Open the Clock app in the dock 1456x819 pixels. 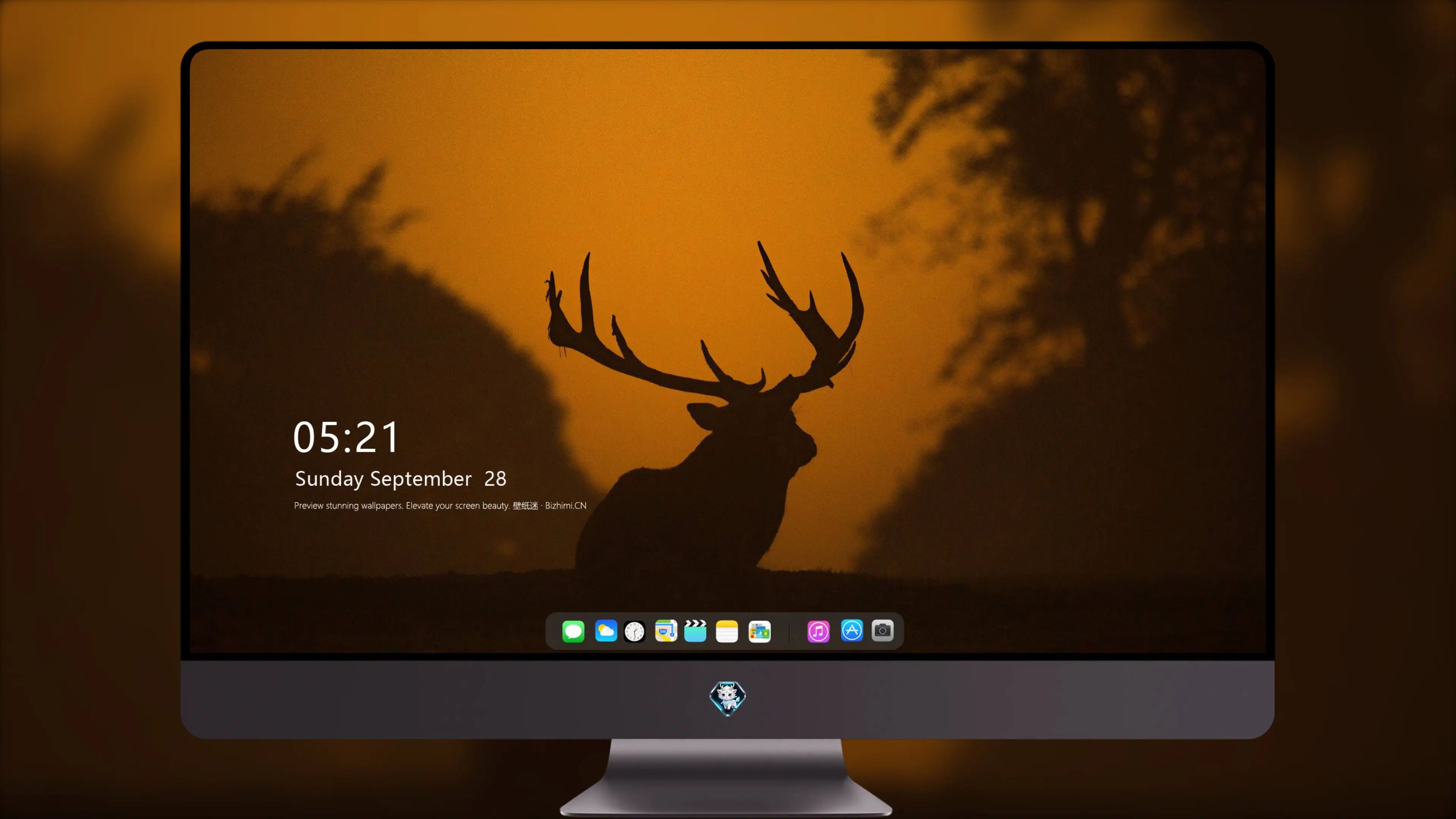coord(634,631)
